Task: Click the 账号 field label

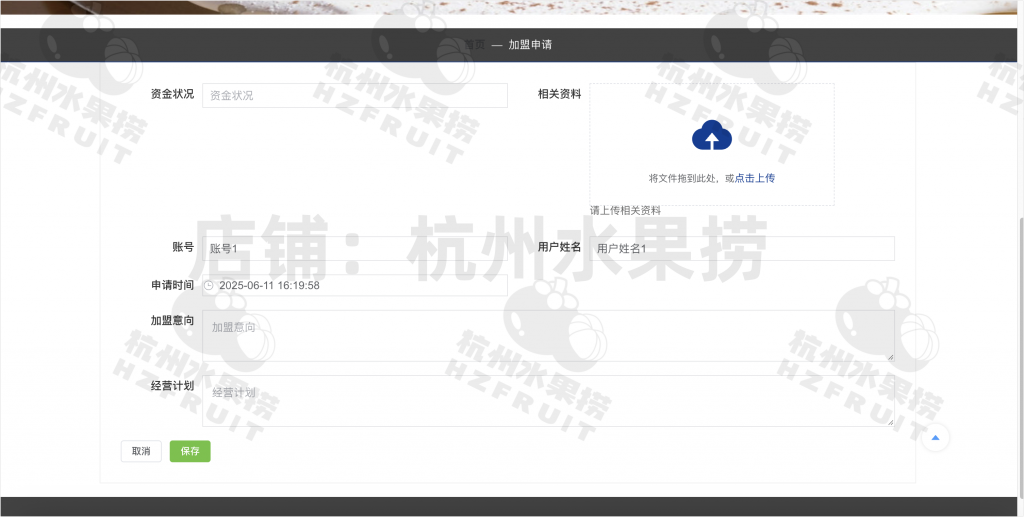Action: click(x=184, y=247)
